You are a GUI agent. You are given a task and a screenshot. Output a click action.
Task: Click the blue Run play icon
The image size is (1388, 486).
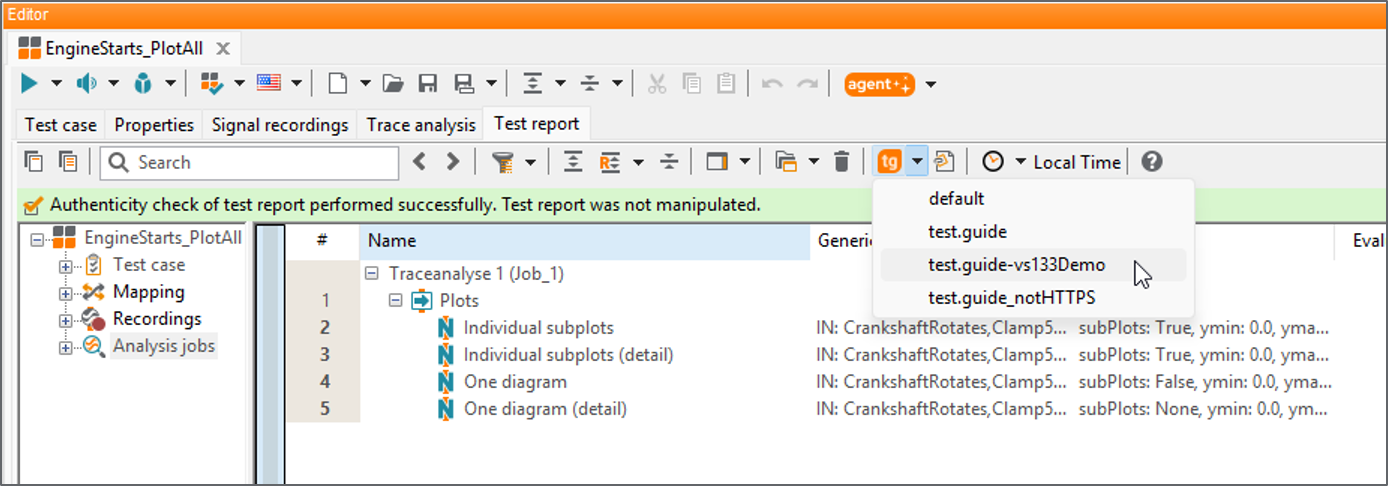pos(30,84)
